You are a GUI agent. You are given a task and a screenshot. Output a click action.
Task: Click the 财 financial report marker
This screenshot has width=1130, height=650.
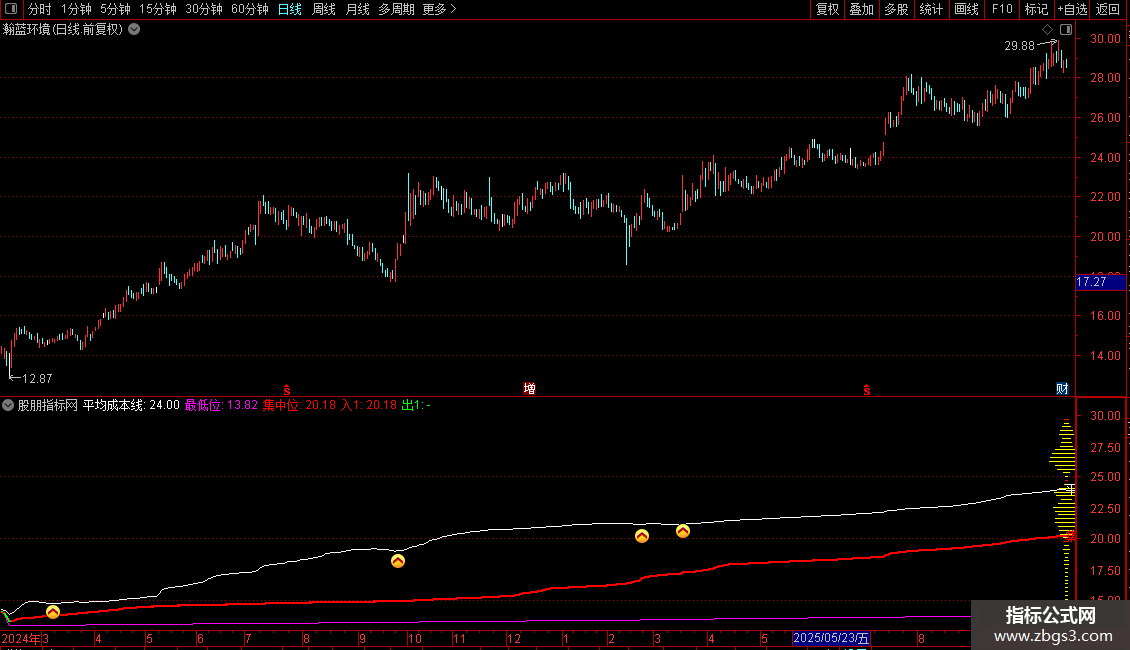tap(1062, 389)
